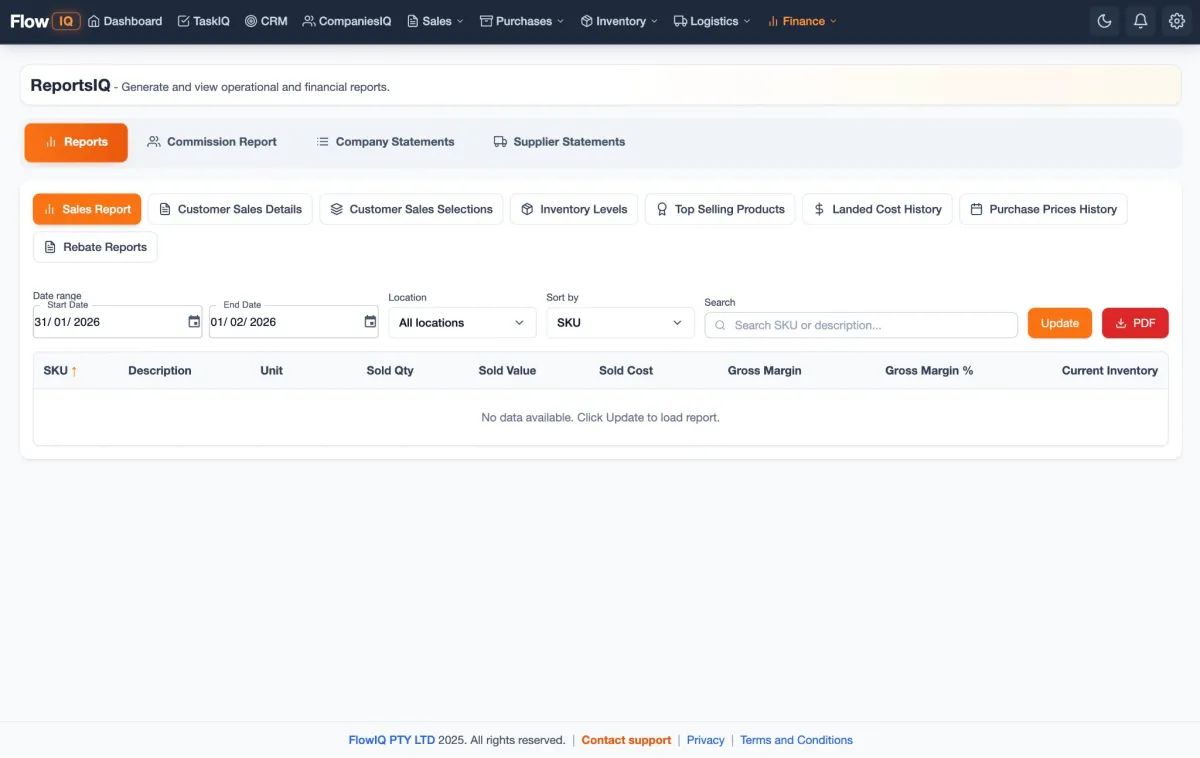Click the Sold Value column header
This screenshot has height=758, width=1200.
(x=507, y=371)
